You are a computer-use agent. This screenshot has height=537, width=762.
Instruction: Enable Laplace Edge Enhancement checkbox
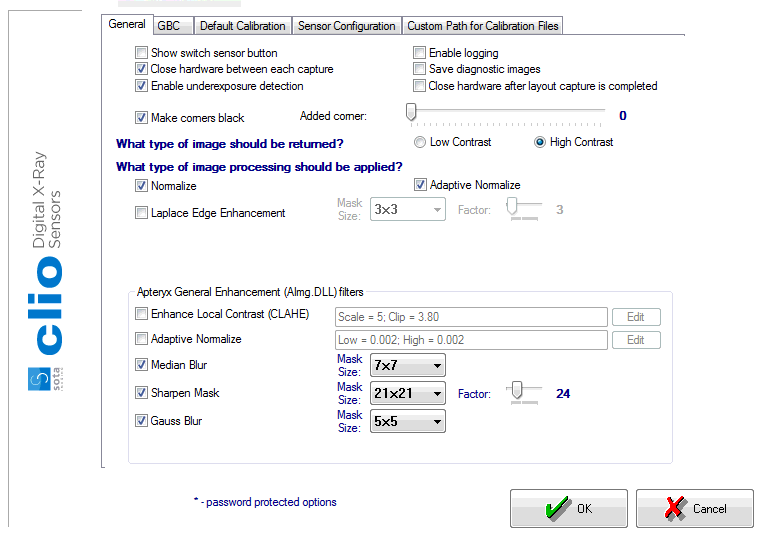[142, 213]
